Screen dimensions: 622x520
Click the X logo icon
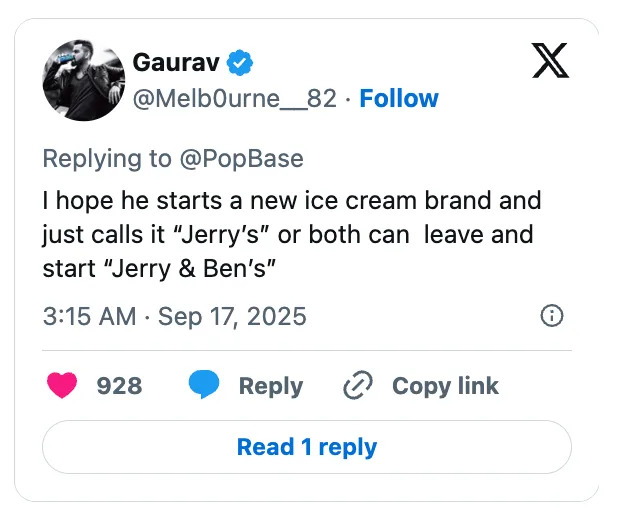point(549,61)
